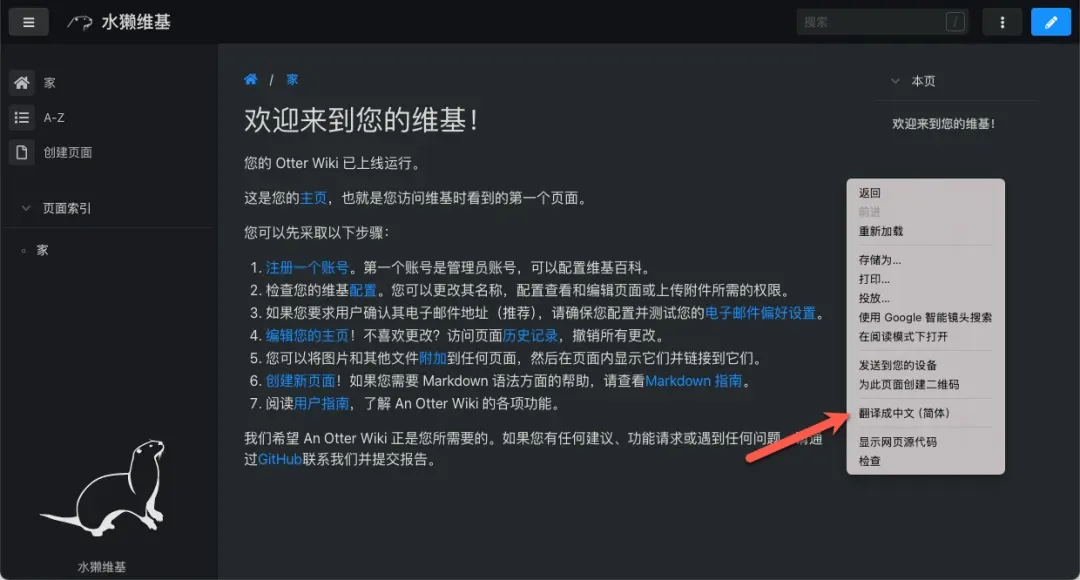
Task: Collapse the 页面索引 section
Action: click(26, 208)
